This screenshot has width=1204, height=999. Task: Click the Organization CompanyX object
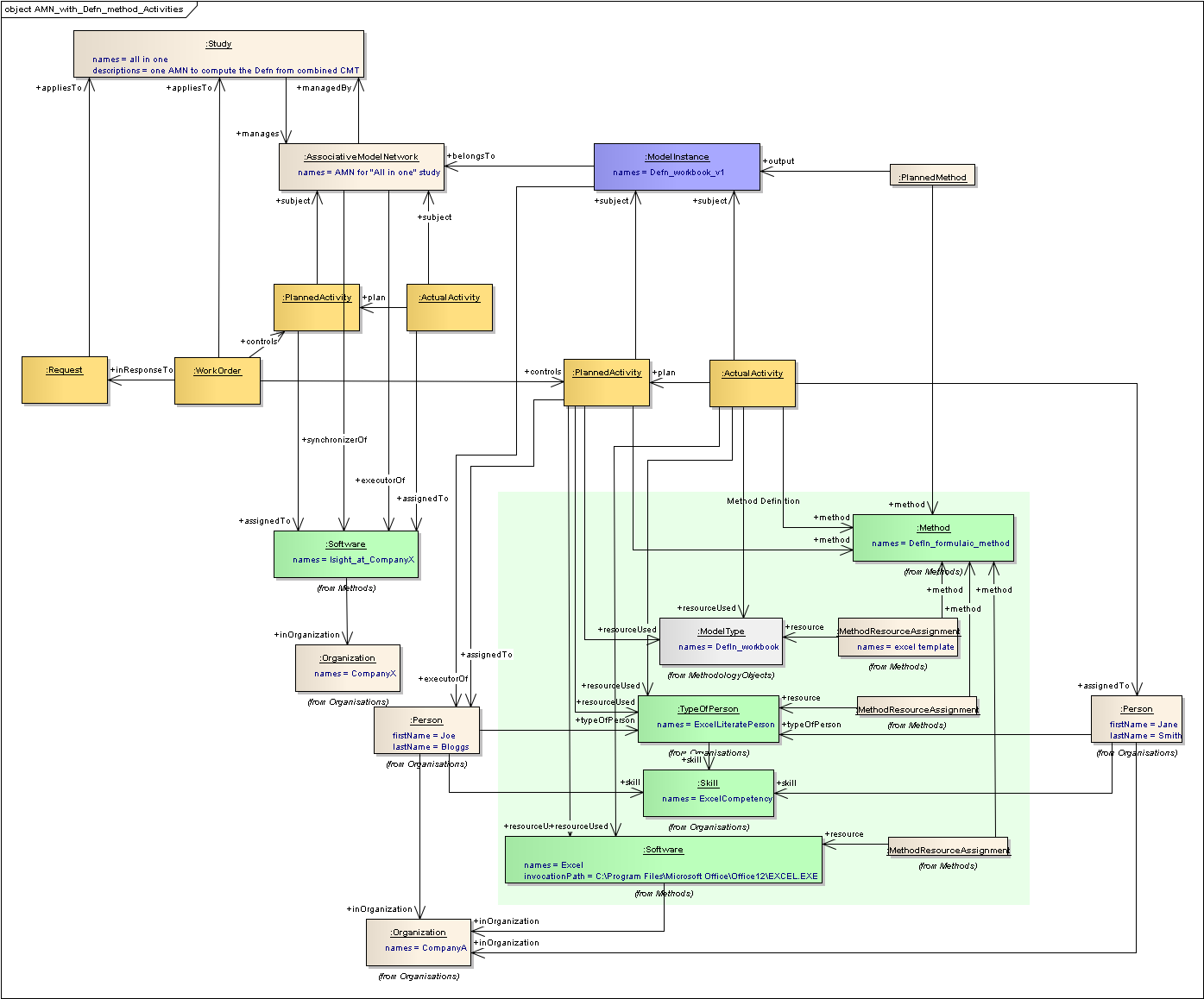click(x=348, y=667)
